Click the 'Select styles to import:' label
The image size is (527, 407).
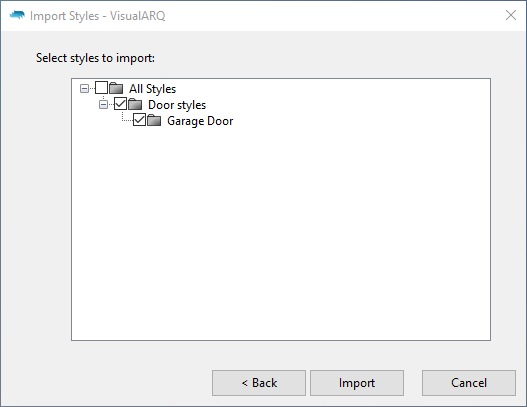pos(95,58)
